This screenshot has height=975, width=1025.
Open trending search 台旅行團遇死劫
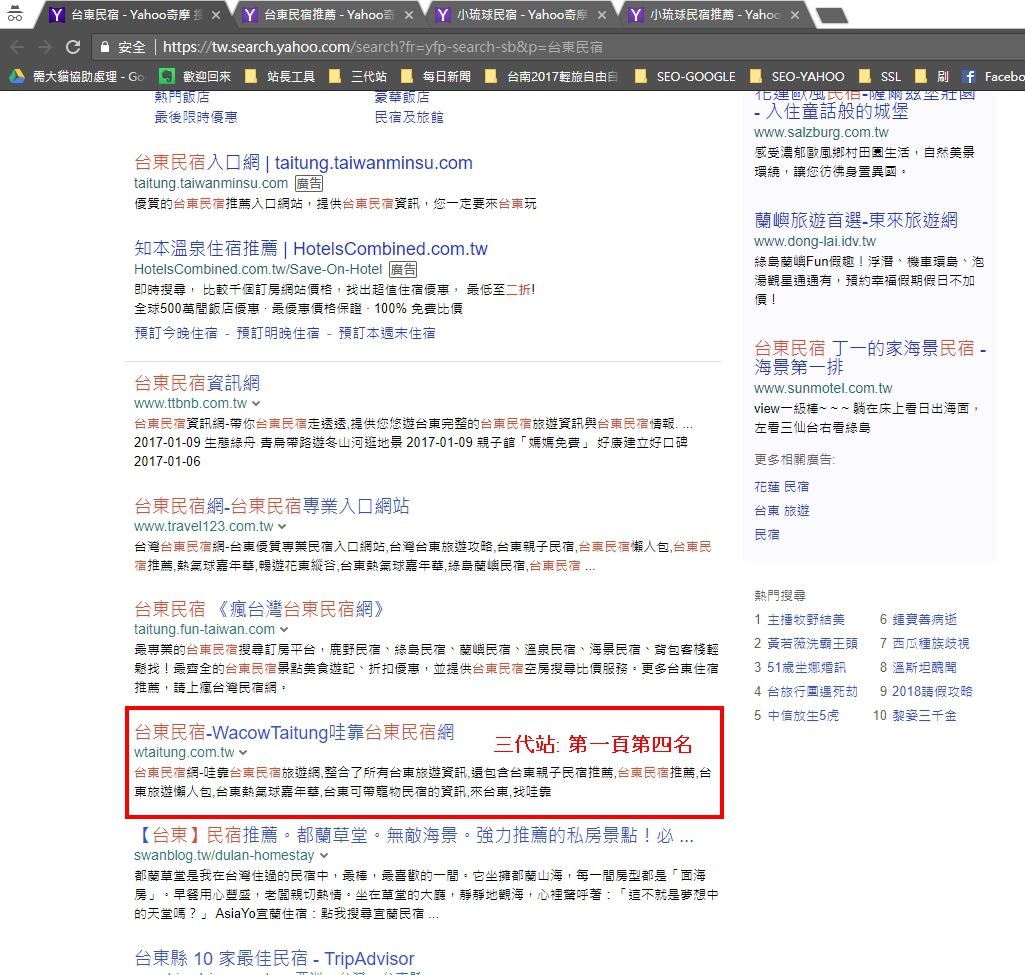pos(812,692)
